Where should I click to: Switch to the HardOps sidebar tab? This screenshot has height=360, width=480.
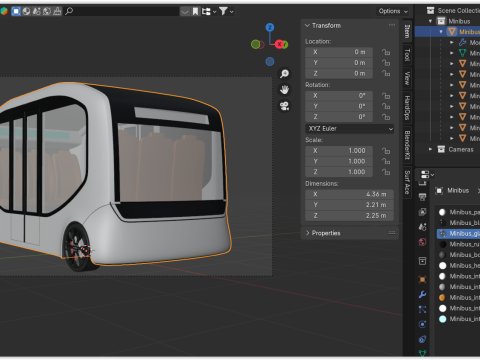(x=407, y=108)
